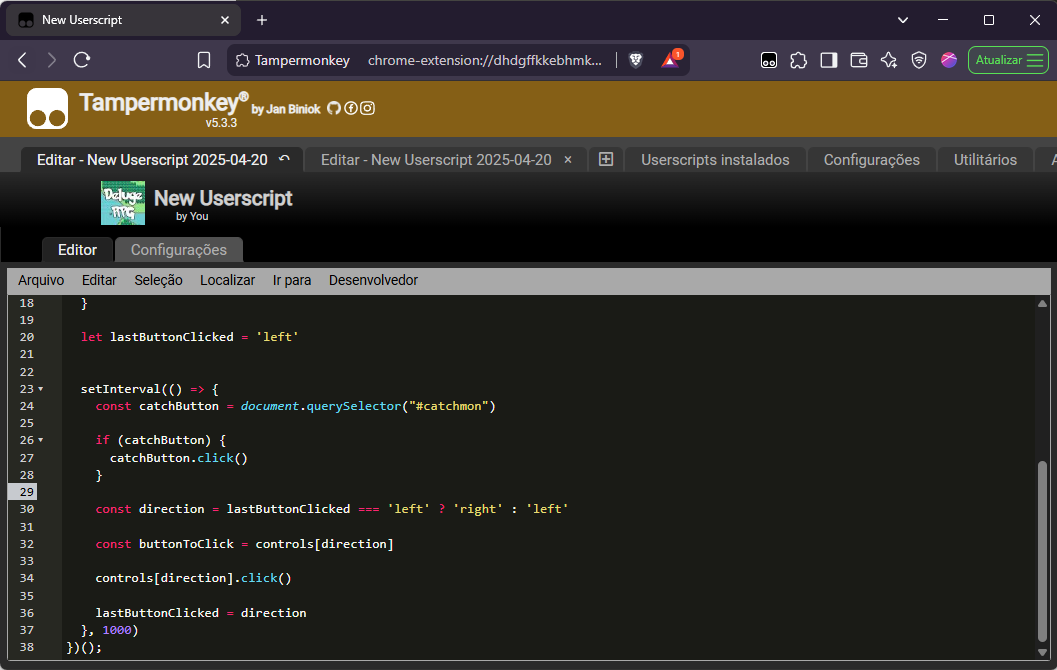Open the Desenvolvedor menu
The width and height of the screenshot is (1057, 670).
pyautogui.click(x=373, y=280)
